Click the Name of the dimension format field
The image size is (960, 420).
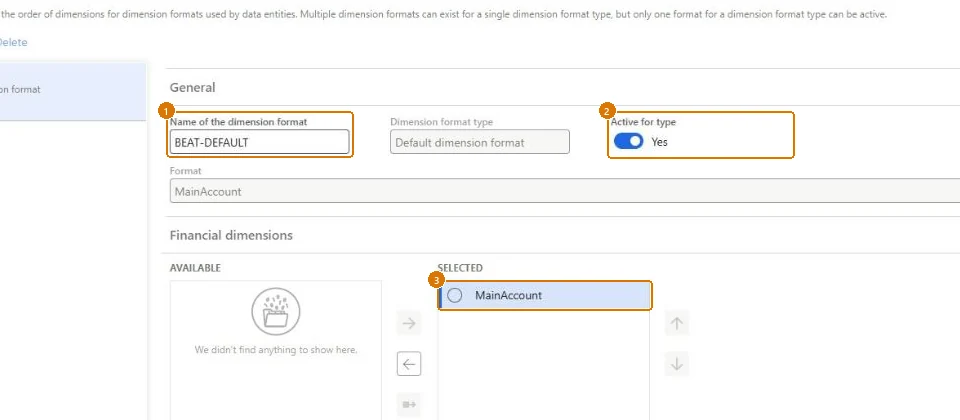(x=260, y=142)
